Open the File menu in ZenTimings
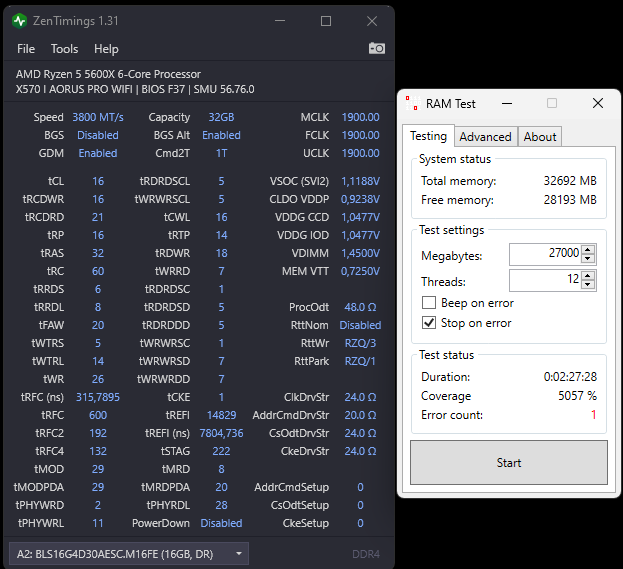Image resolution: width=623 pixels, height=569 pixels. 26,49
